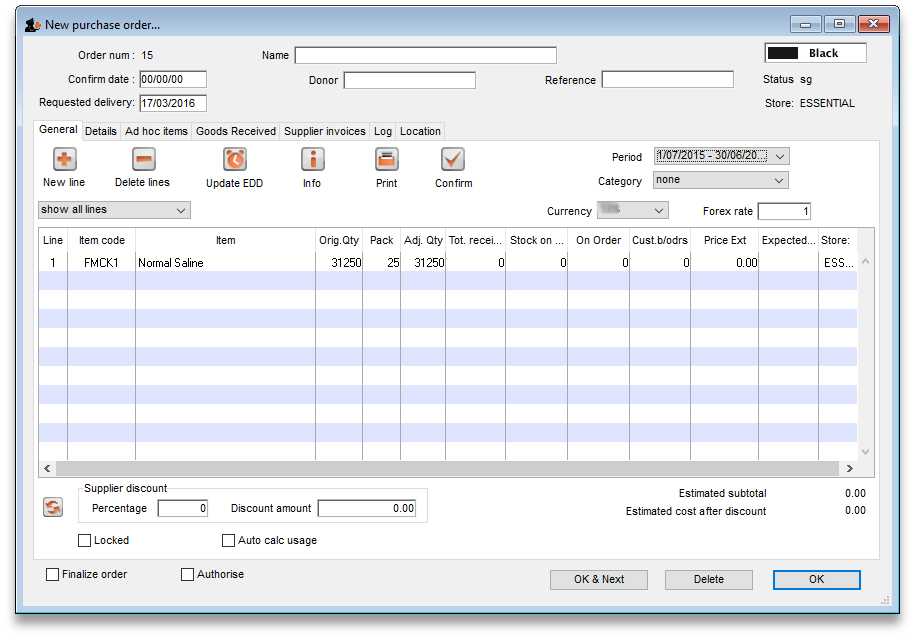Toggle the Auto calc usage checkbox
Image resolution: width=915 pixels, height=639 pixels.
[x=229, y=541]
